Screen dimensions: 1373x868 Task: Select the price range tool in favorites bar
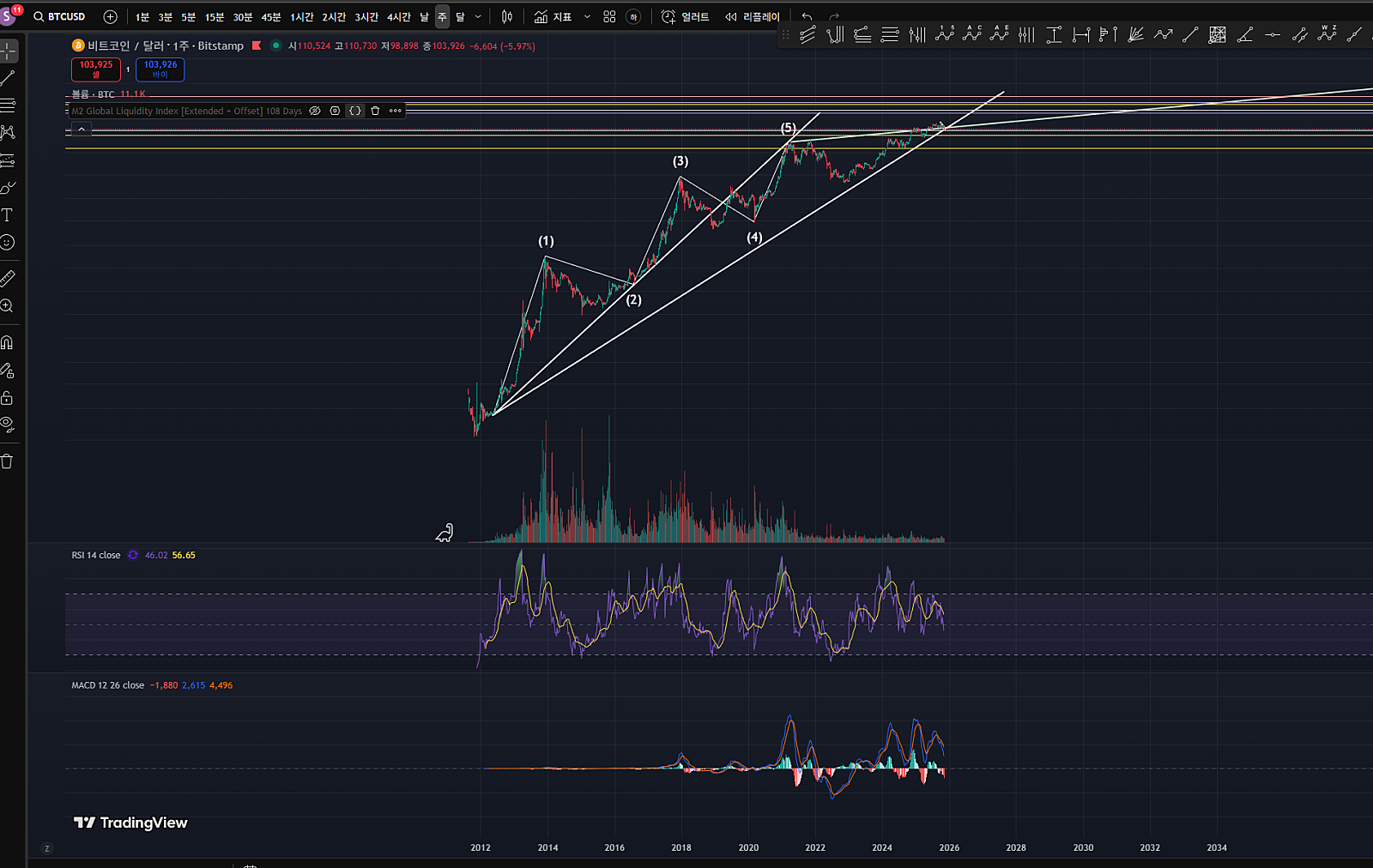pyautogui.click(x=1055, y=35)
